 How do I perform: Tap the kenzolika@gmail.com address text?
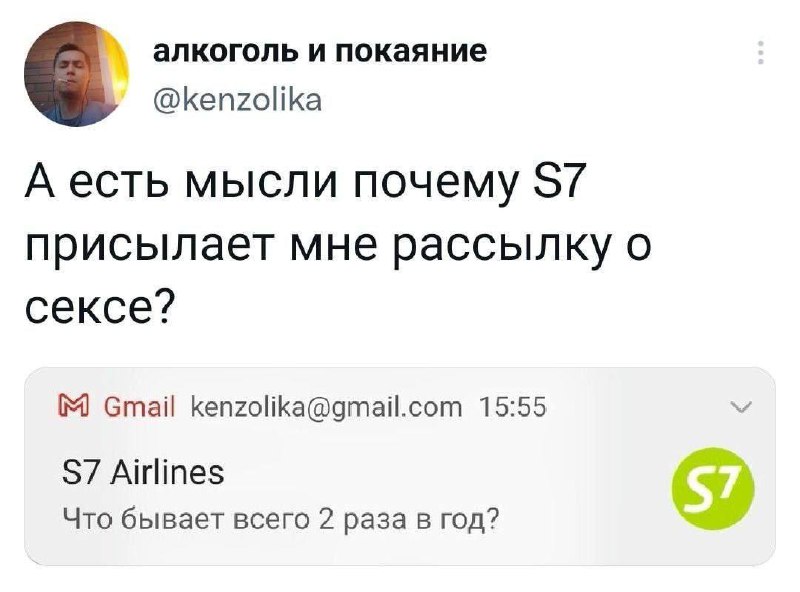tap(326, 408)
